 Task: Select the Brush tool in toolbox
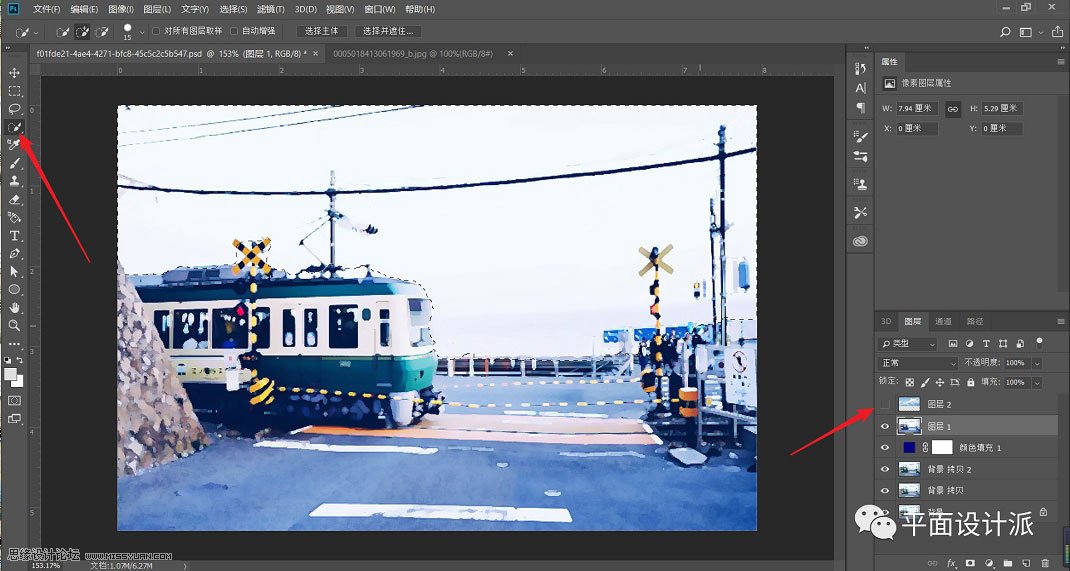14,163
